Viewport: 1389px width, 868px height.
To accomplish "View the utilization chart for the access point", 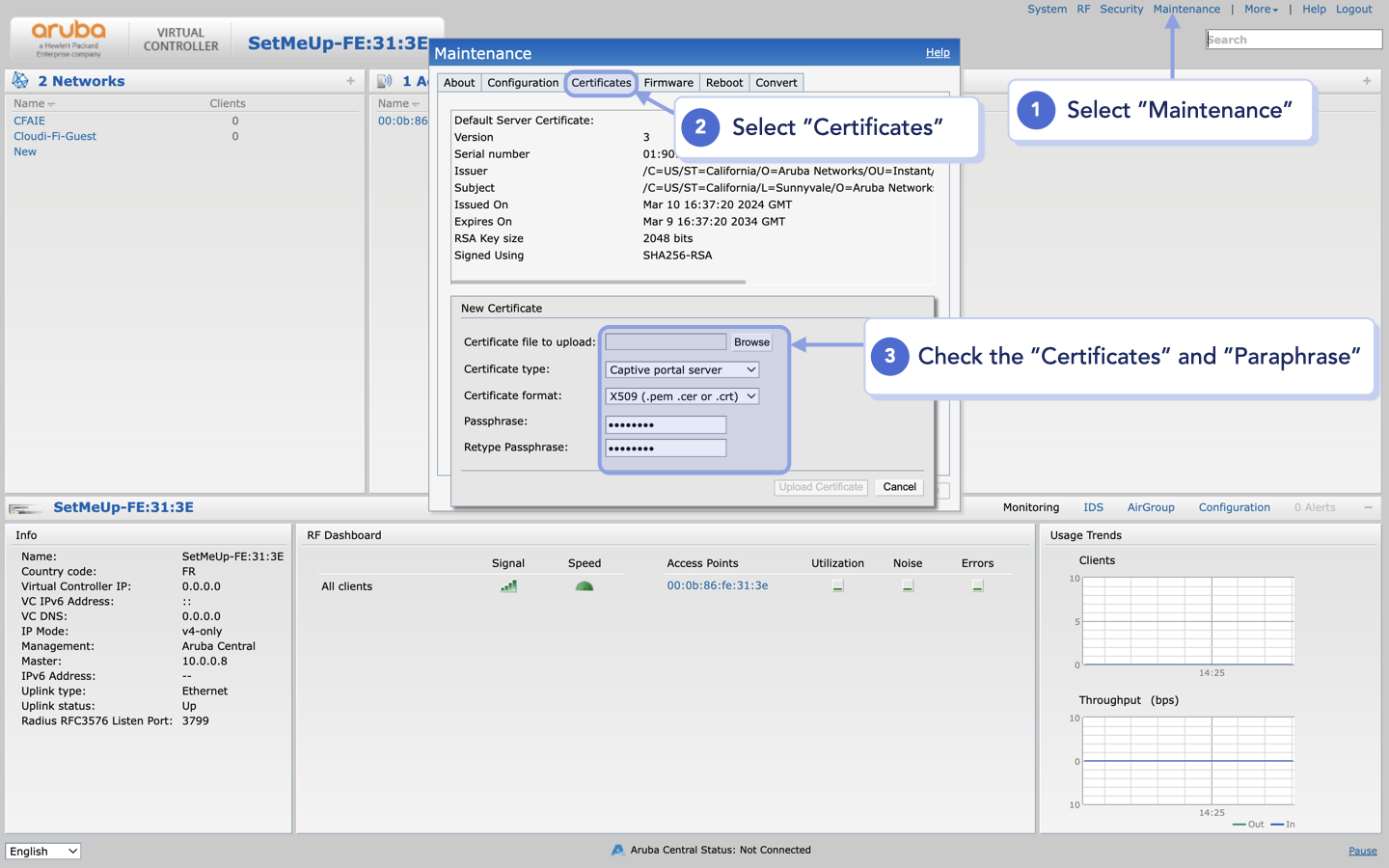I will point(836,585).
